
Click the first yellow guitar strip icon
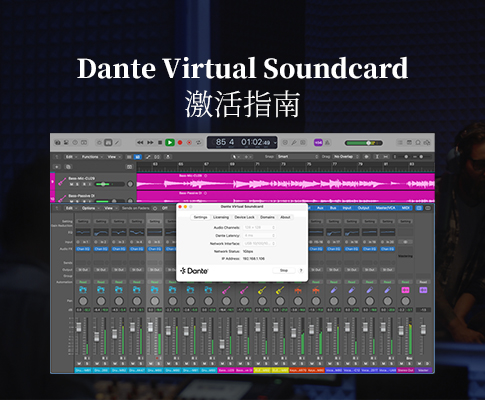[262, 290]
